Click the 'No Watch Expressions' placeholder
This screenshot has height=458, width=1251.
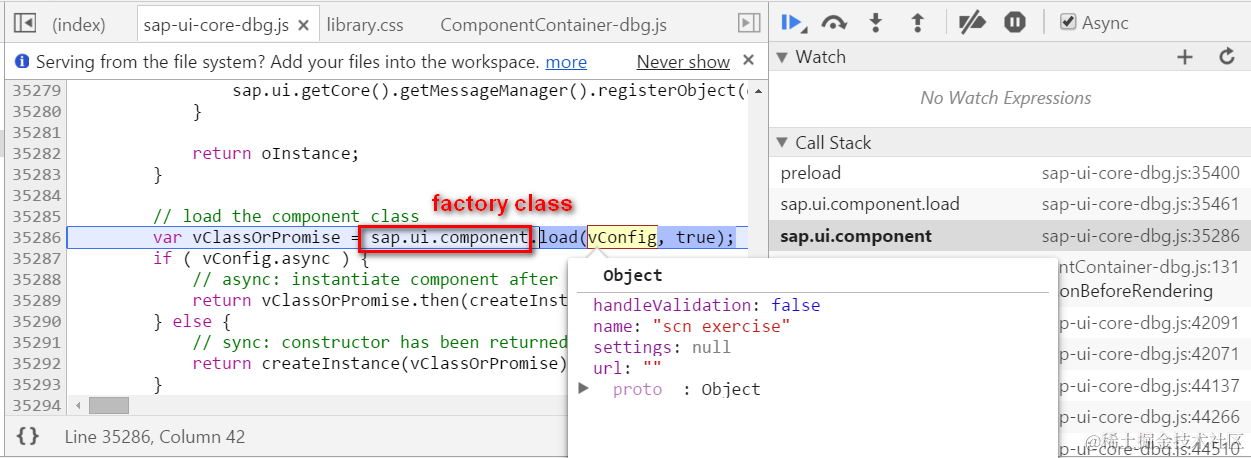point(1006,98)
